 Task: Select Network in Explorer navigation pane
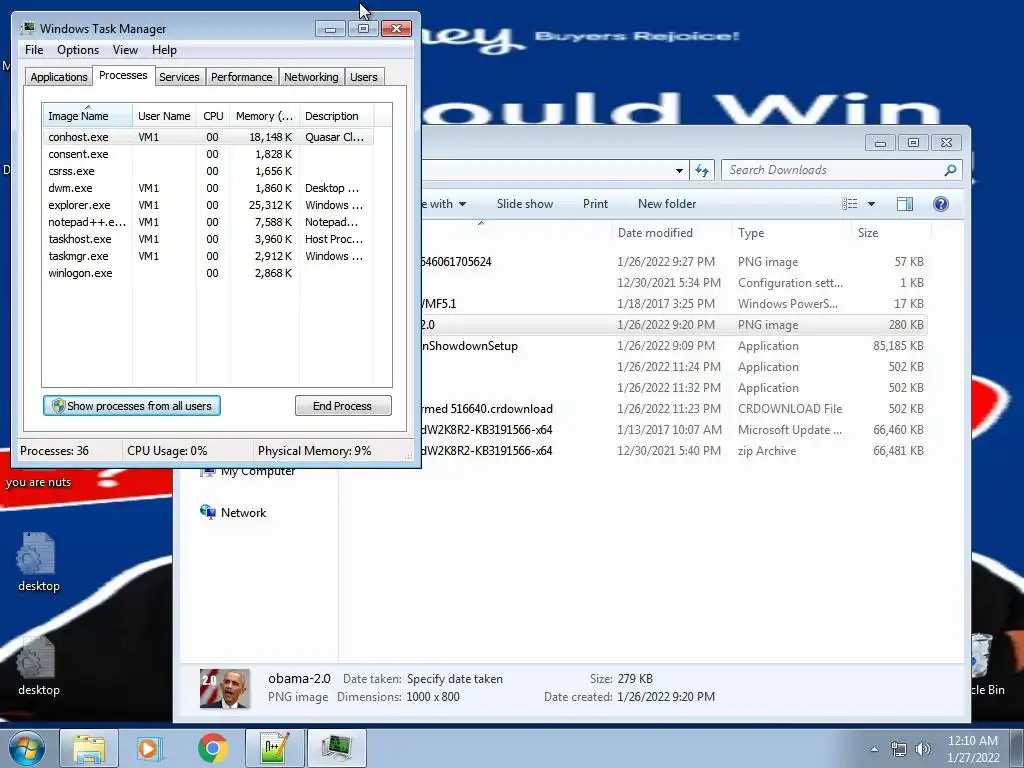(234, 513)
